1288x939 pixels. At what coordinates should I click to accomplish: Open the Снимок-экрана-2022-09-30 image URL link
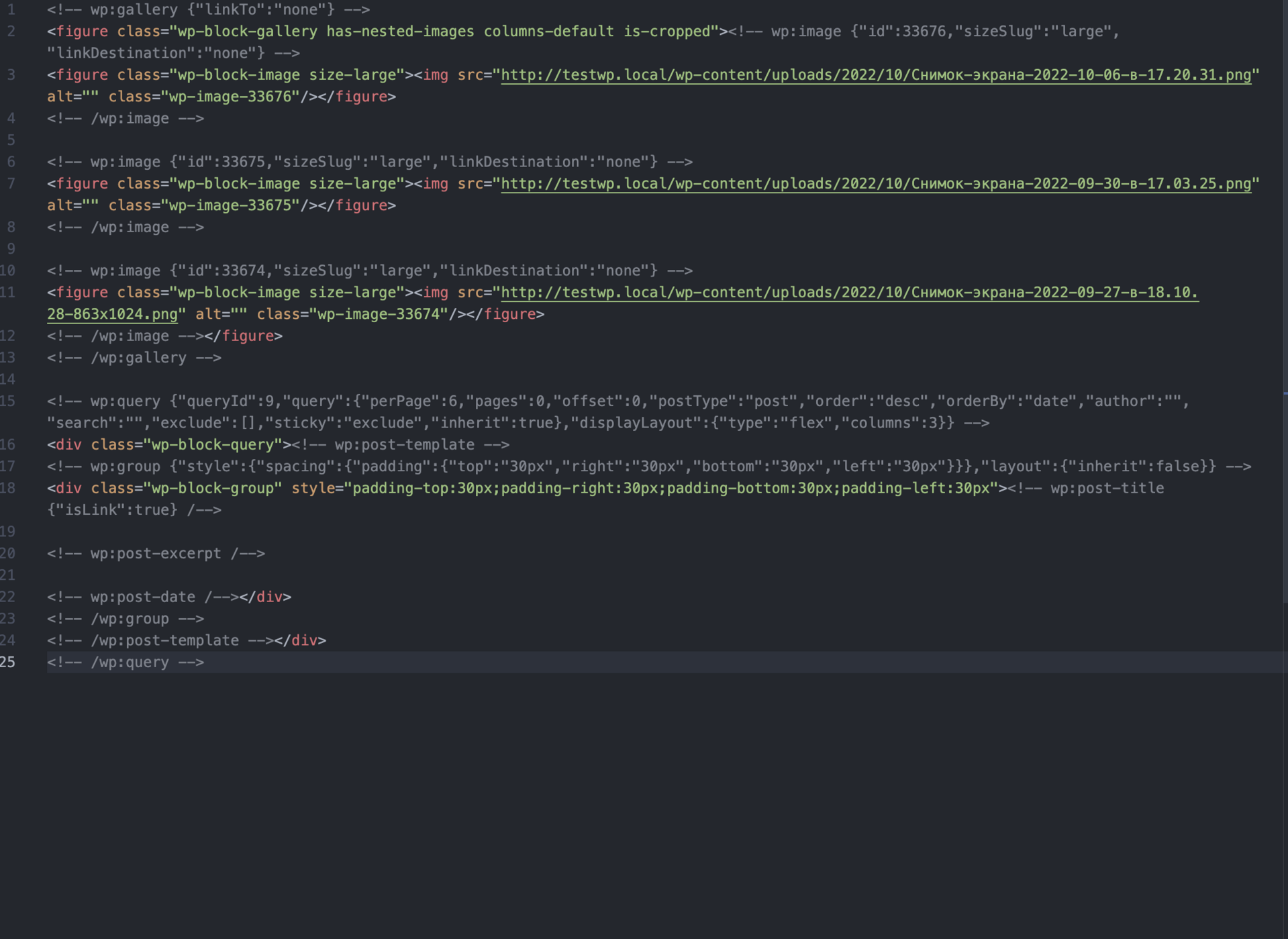tap(876, 184)
